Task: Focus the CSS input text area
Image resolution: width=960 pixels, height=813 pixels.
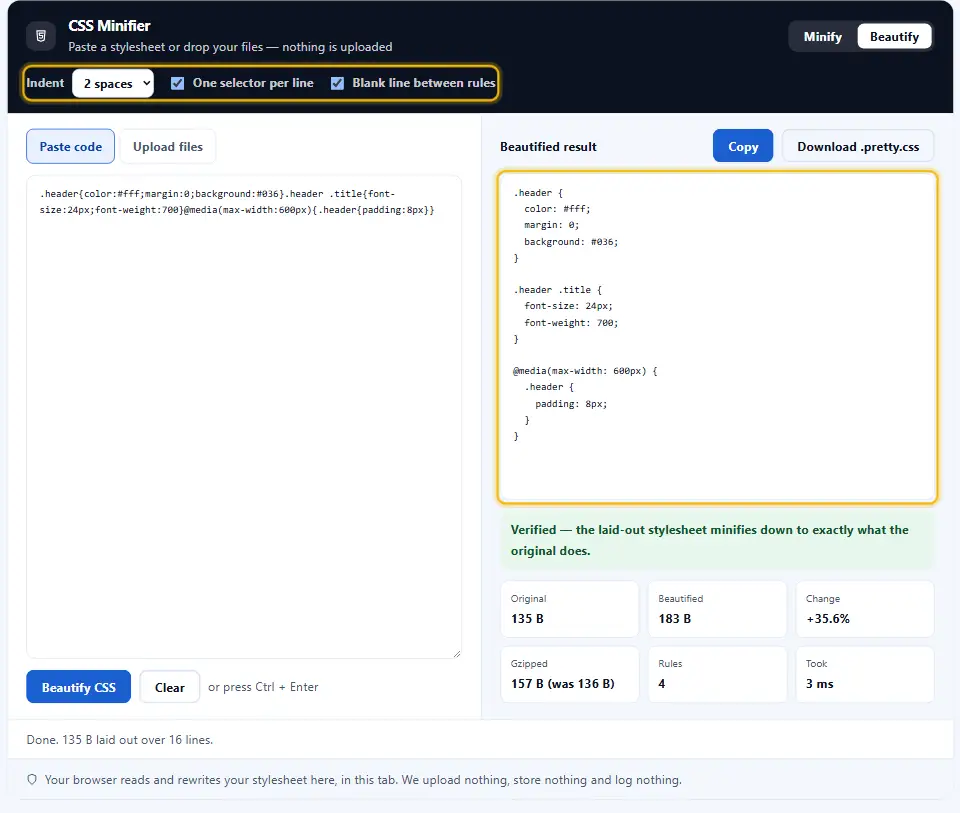Action: pyautogui.click(x=244, y=417)
